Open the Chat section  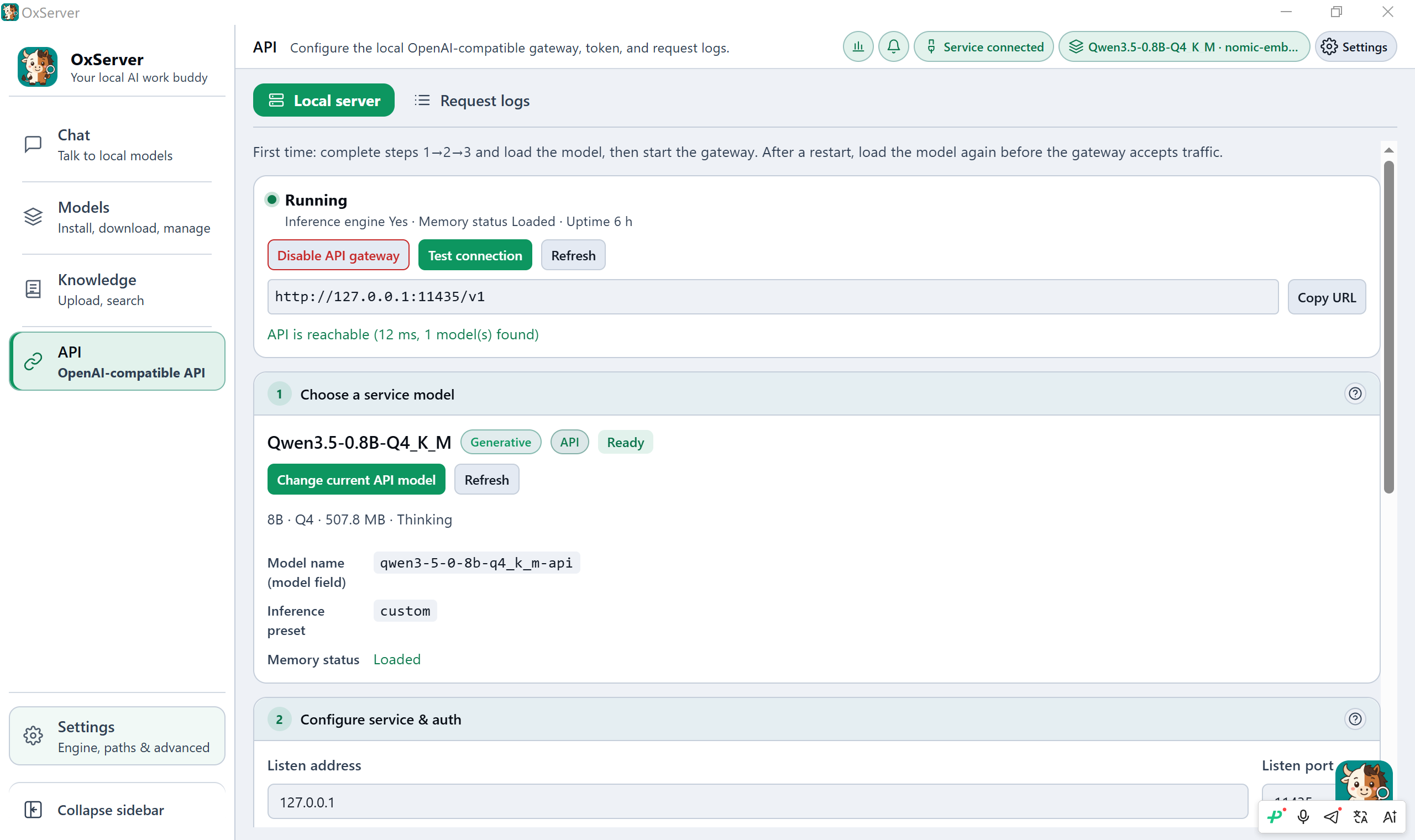tap(117, 145)
